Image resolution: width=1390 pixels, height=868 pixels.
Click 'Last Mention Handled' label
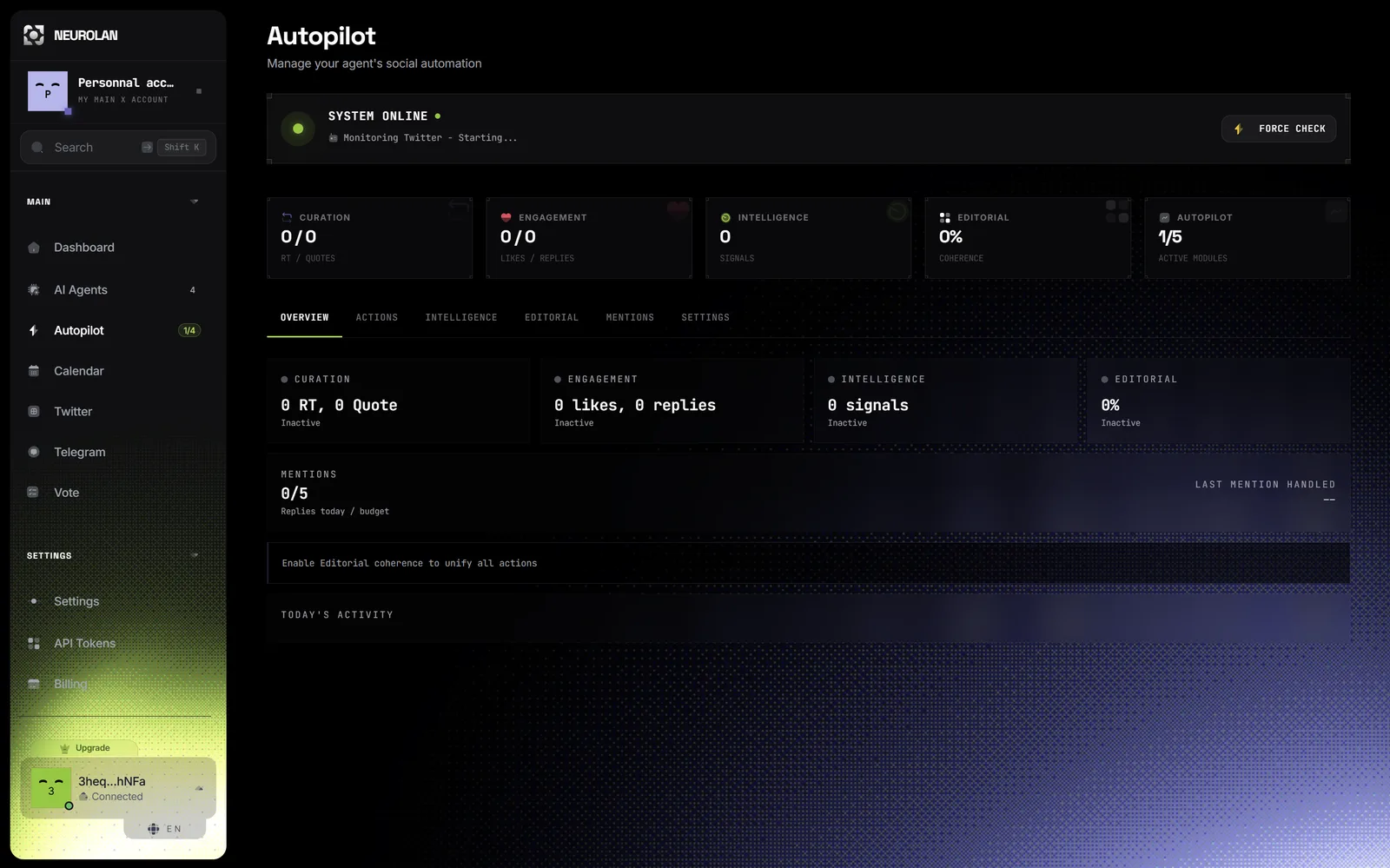click(x=1265, y=485)
